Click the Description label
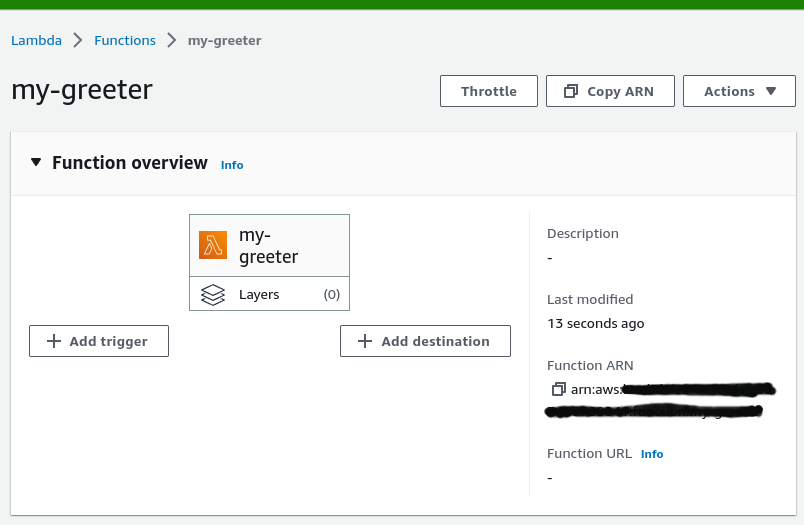The image size is (804, 525). coord(582,234)
